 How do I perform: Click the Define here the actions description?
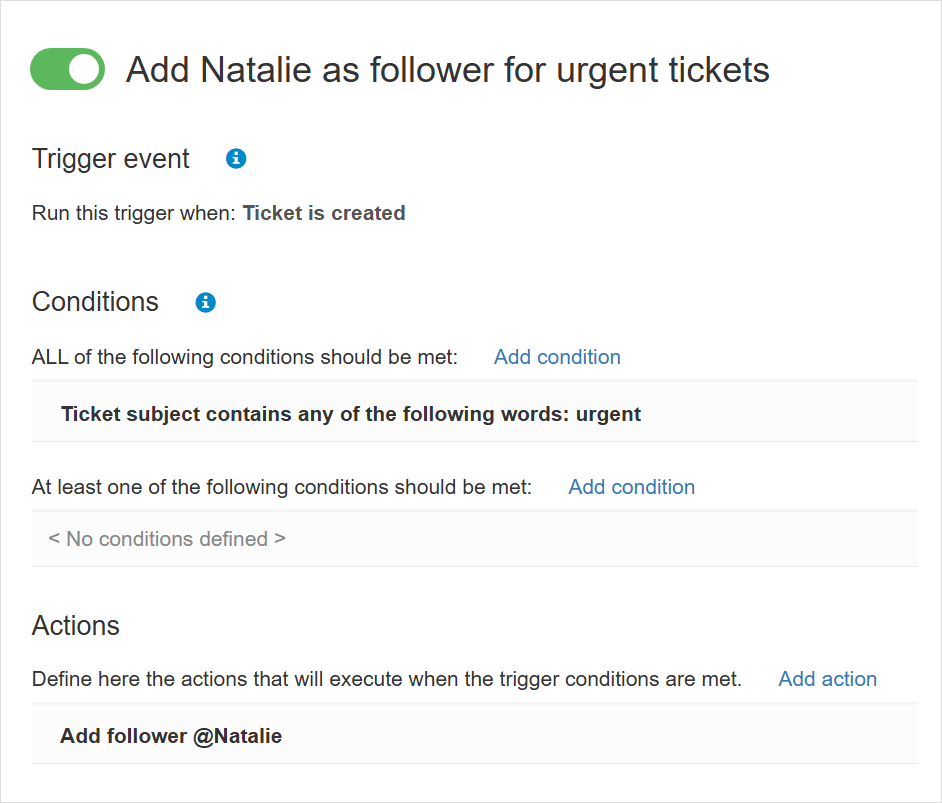tap(387, 679)
